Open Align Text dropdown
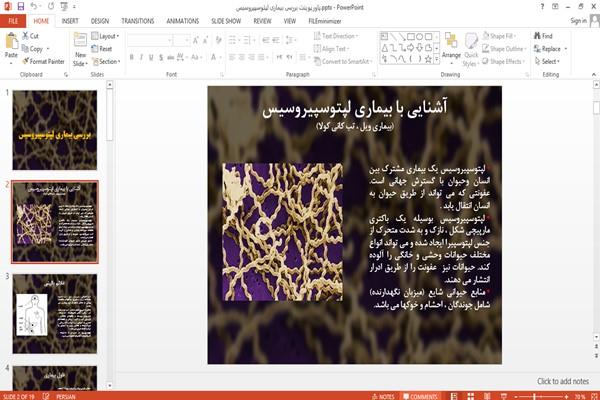Viewport: 600px width, 400px height. (331, 49)
